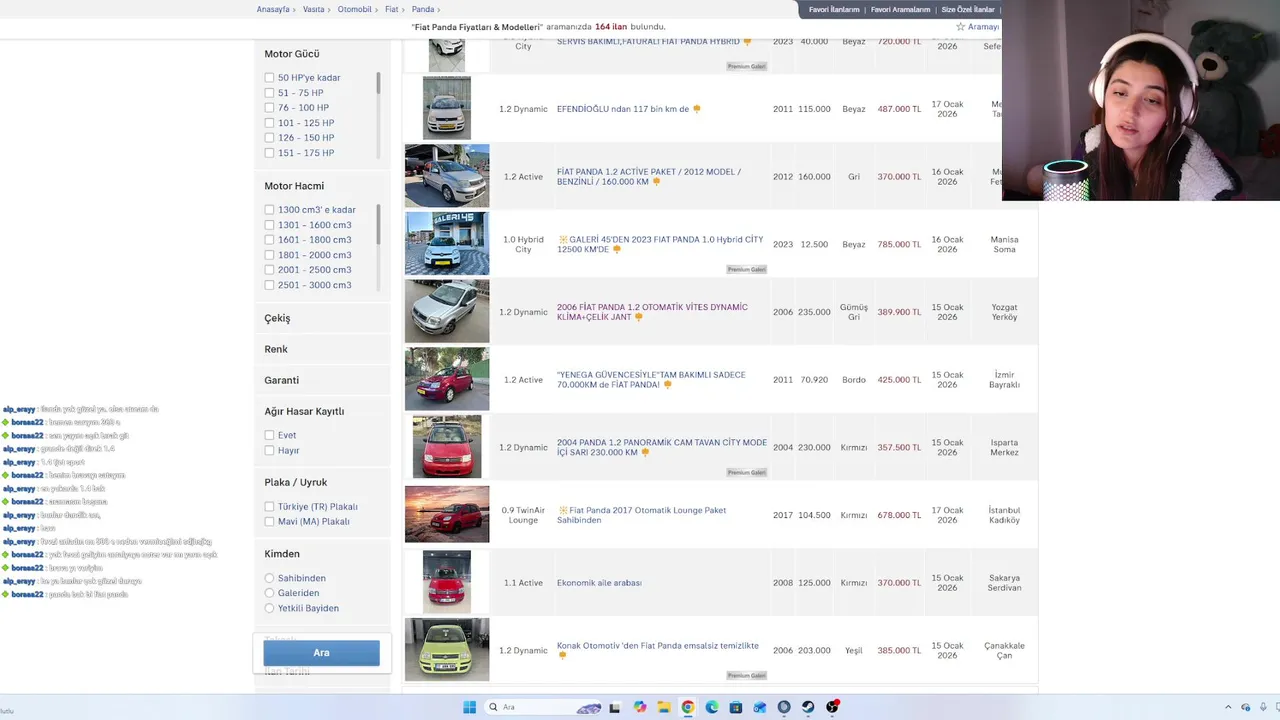Collapse the Motor Gücü filter section
1280x720 pixels.
point(292,54)
